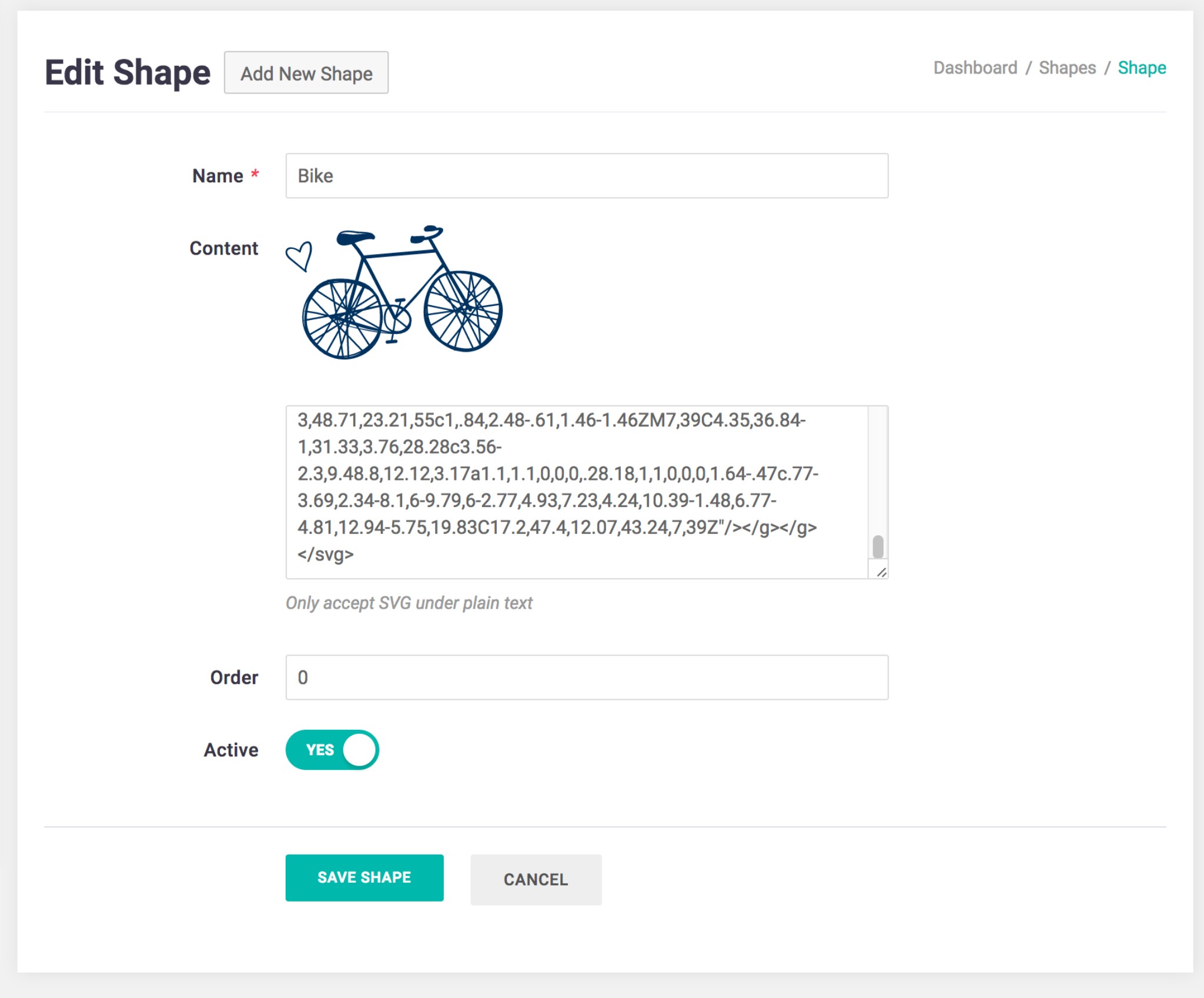This screenshot has height=998, width=1204.
Task: Open the Shapes breadcrumb link
Action: pyautogui.click(x=1067, y=68)
